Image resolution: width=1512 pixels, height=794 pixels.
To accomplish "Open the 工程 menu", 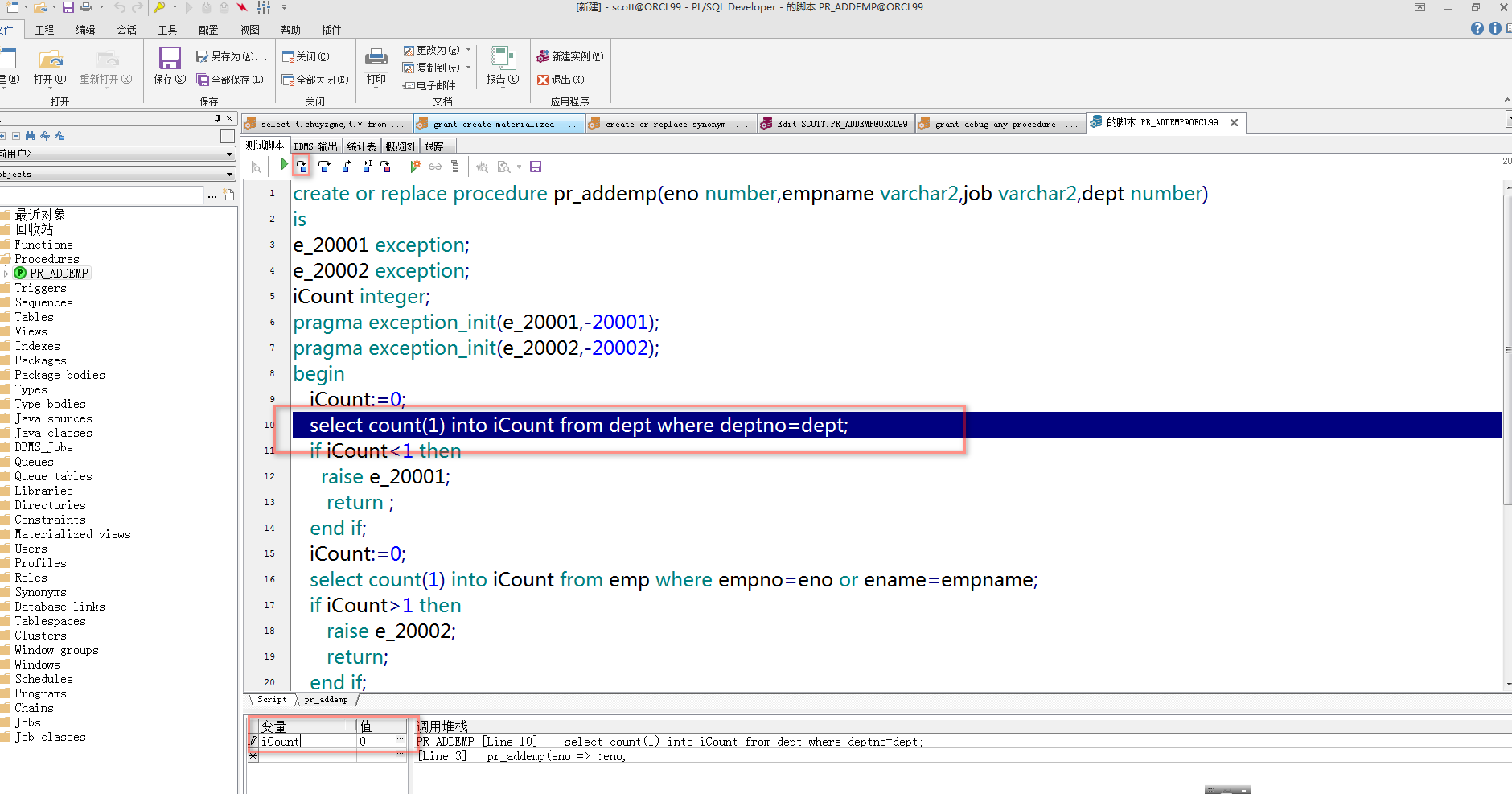I will pyautogui.click(x=44, y=30).
